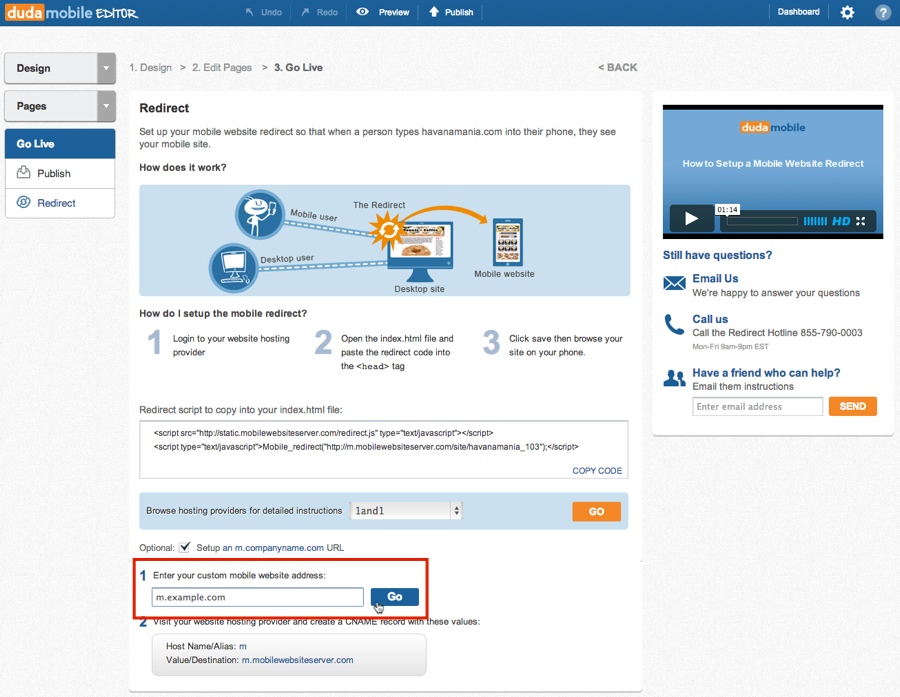This screenshot has width=900, height=697.
Task: Click the m.companyname.com link
Action: coord(279,548)
